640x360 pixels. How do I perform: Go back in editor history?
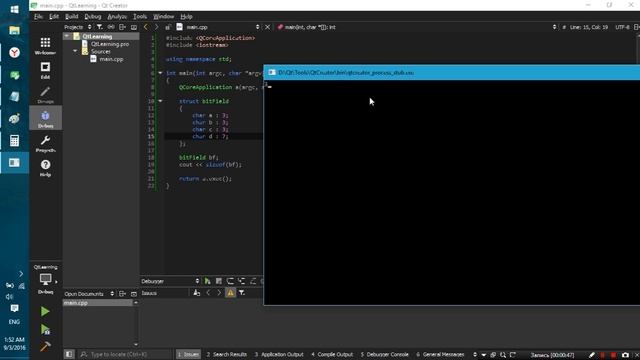(146, 27)
